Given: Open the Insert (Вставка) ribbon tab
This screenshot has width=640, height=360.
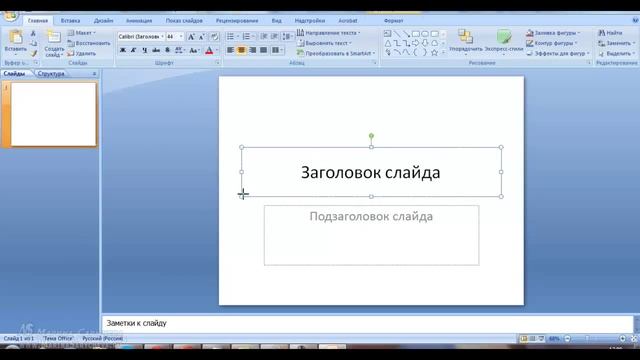Looking at the screenshot, I should tap(70, 20).
